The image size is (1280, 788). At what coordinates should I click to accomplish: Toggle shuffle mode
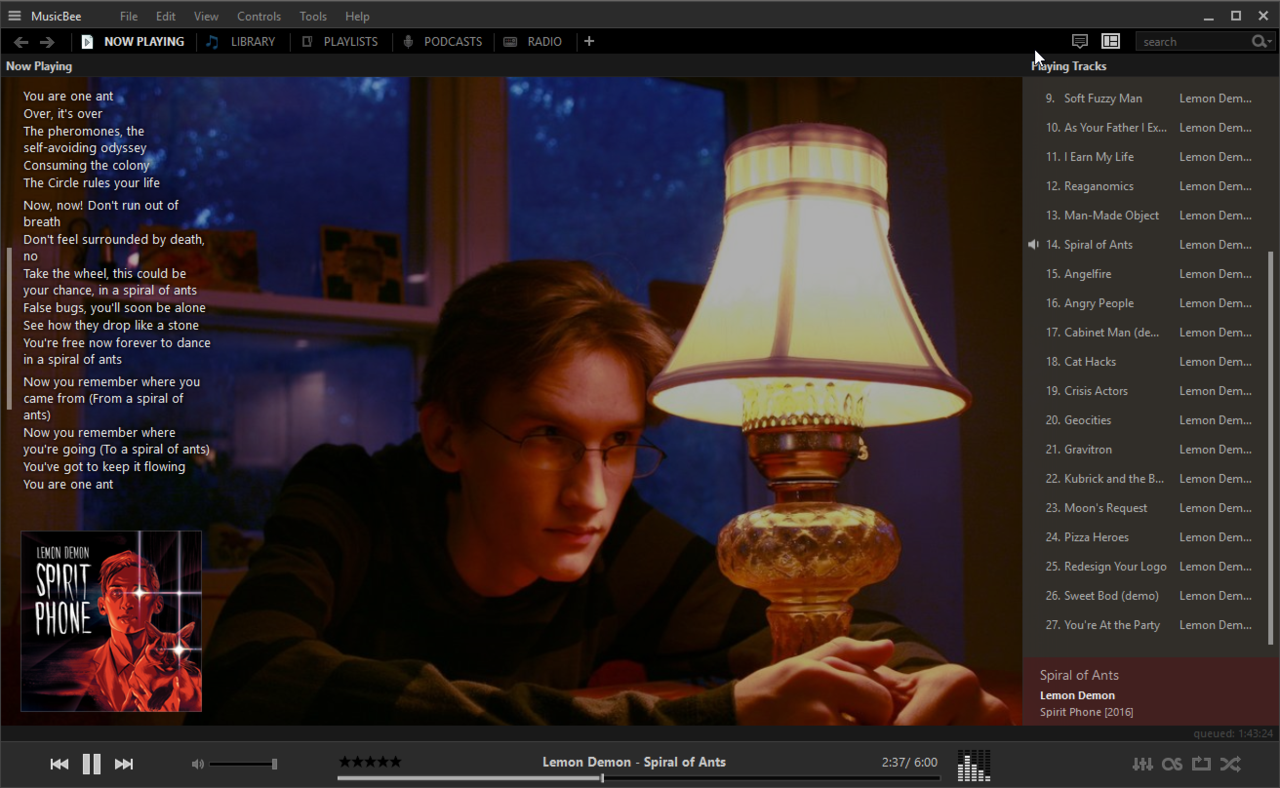(1230, 764)
